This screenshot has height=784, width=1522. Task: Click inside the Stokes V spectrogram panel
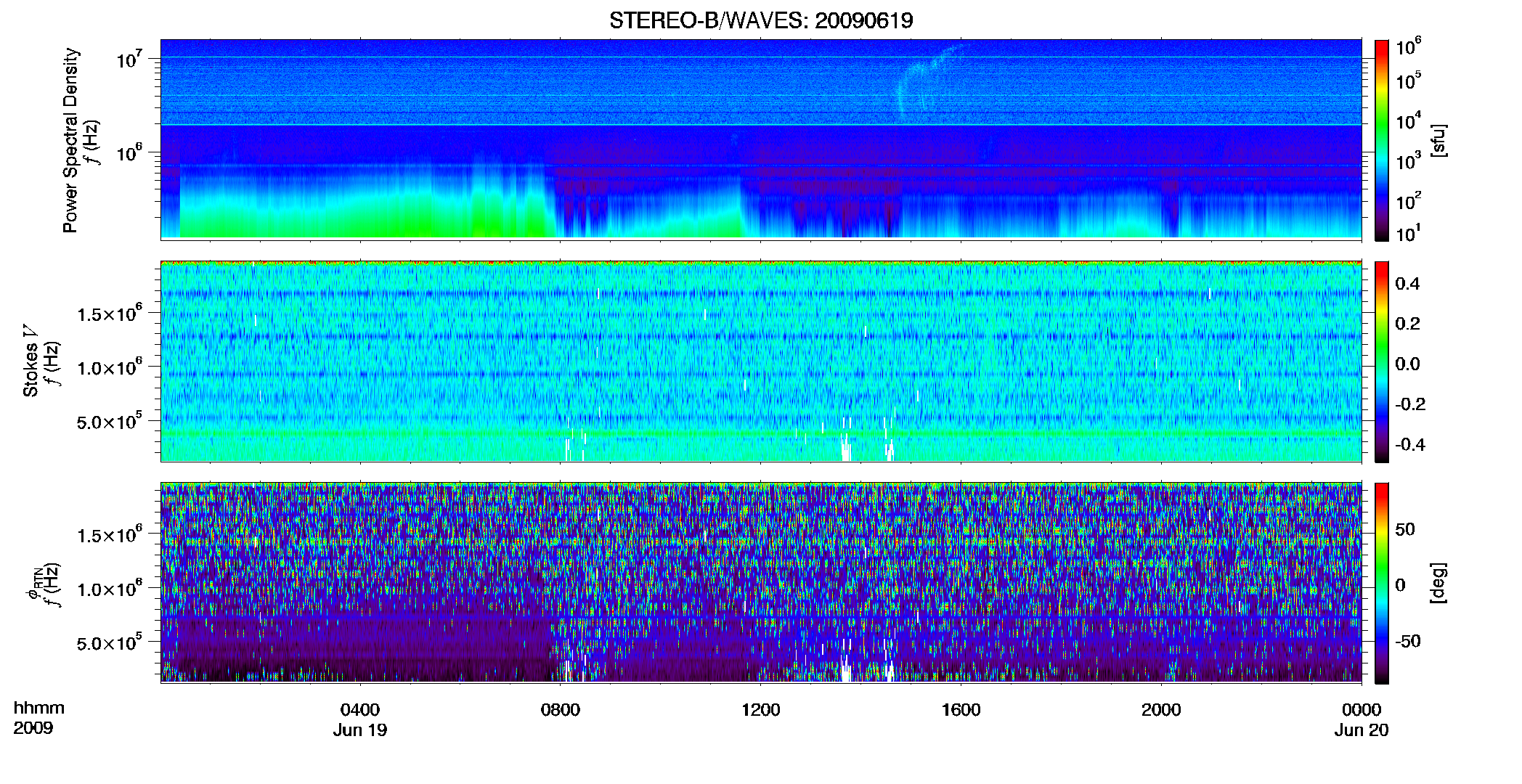pos(761,362)
